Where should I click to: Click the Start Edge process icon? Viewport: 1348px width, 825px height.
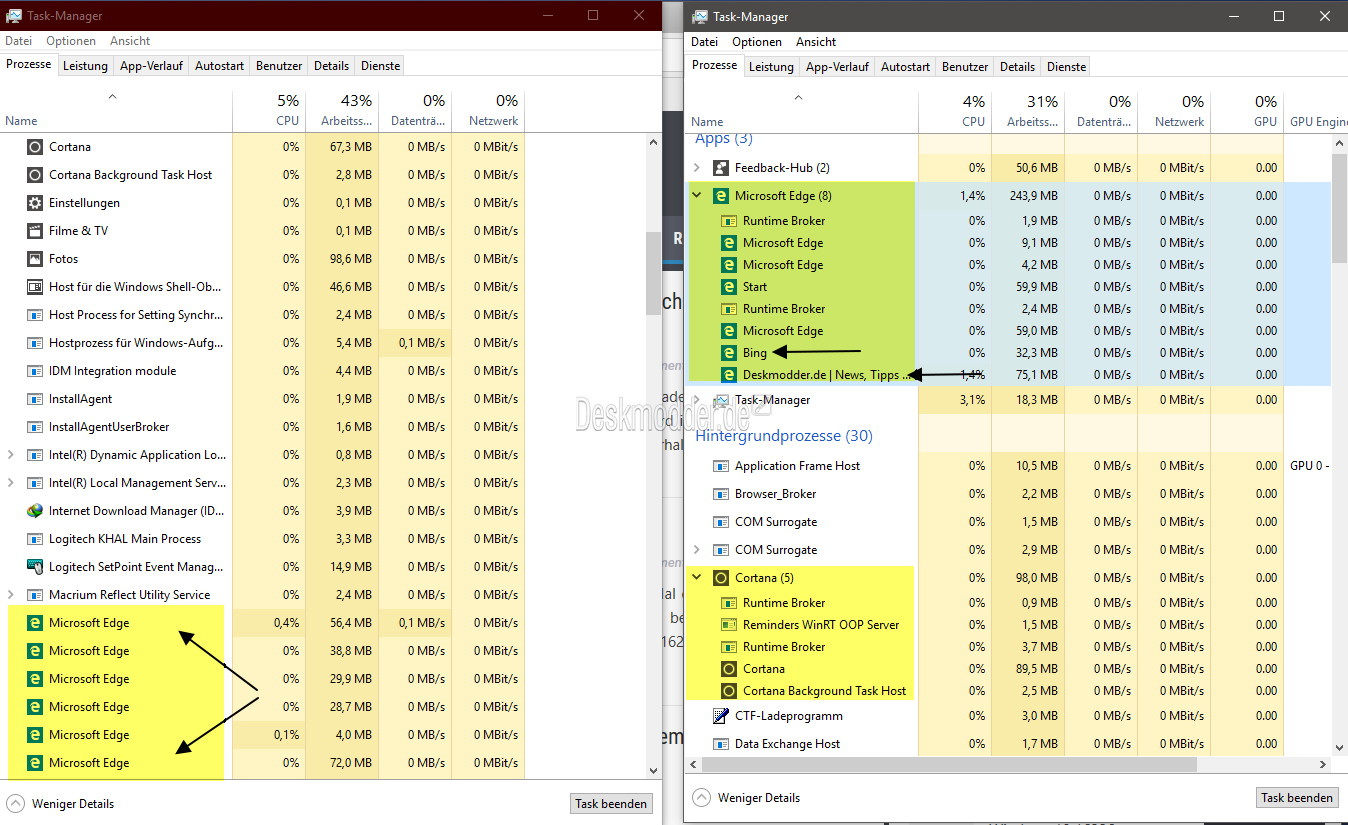coord(728,287)
